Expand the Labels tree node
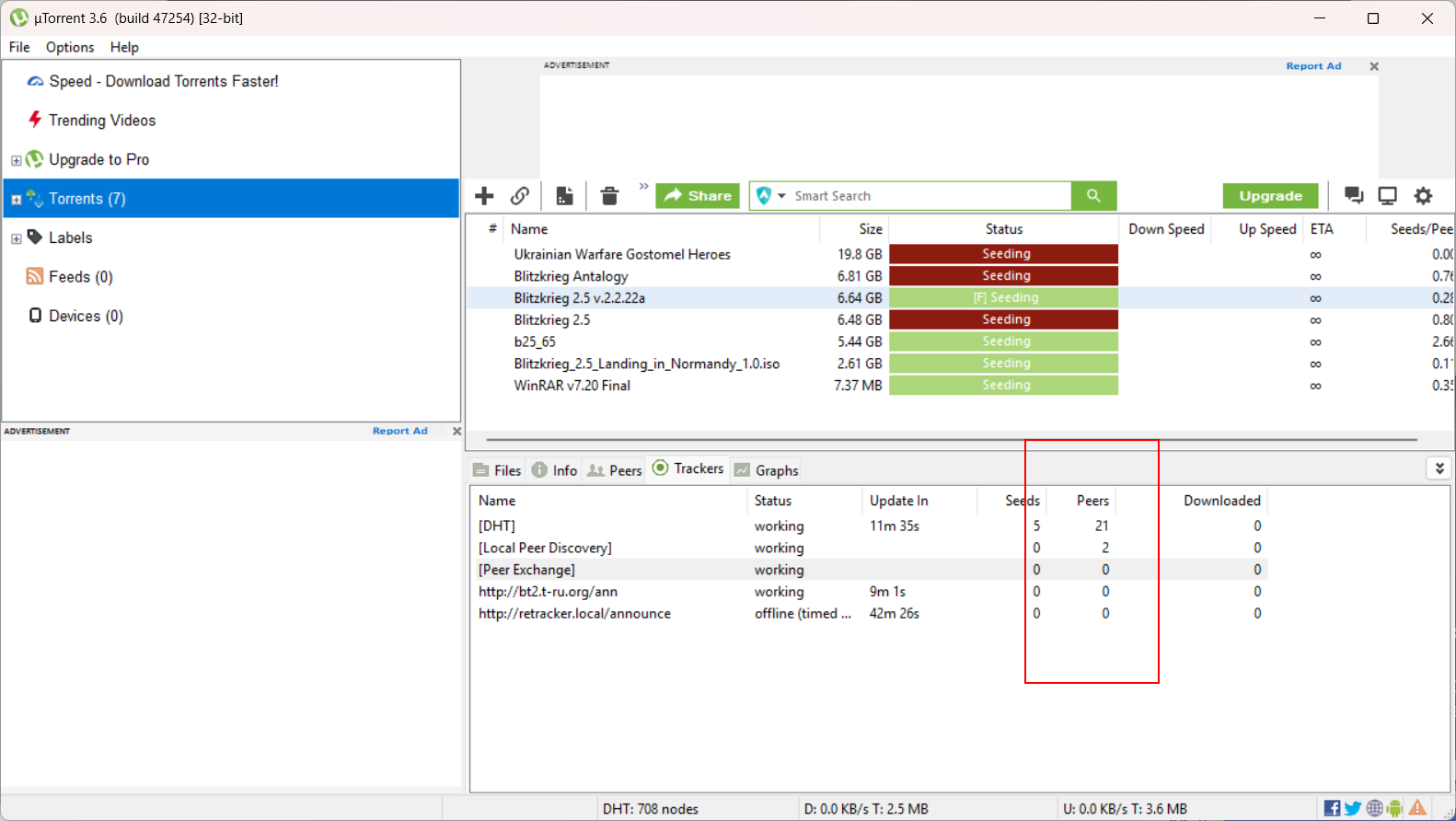Screen dimensions: 1456x821 pyautogui.click(x=16, y=239)
